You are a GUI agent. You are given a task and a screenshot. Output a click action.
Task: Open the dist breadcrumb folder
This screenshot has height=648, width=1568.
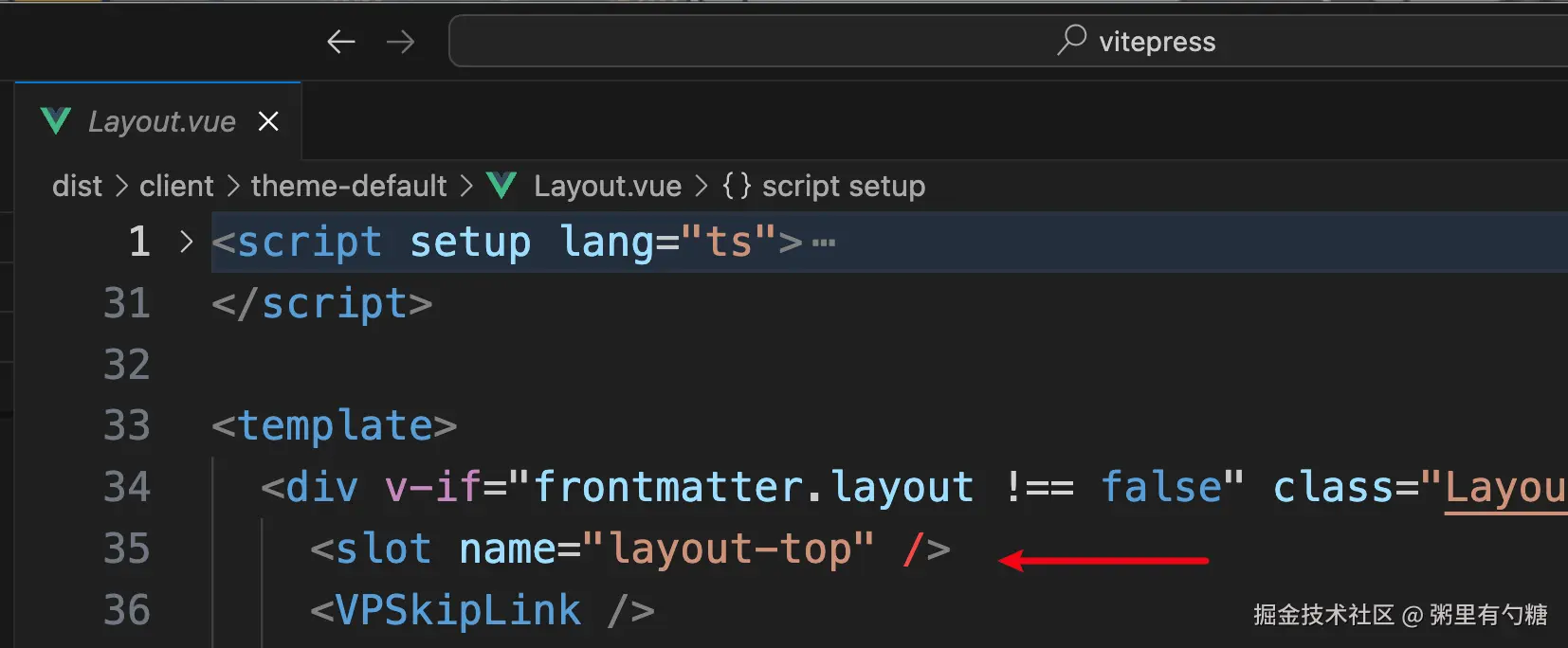coord(77,186)
